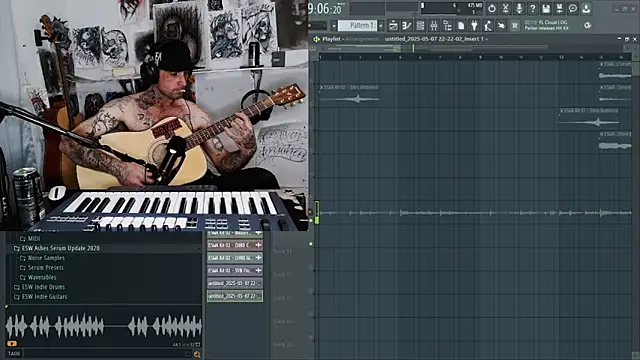
Task: Click the news panel round icon
Action: click(x=587, y=25)
